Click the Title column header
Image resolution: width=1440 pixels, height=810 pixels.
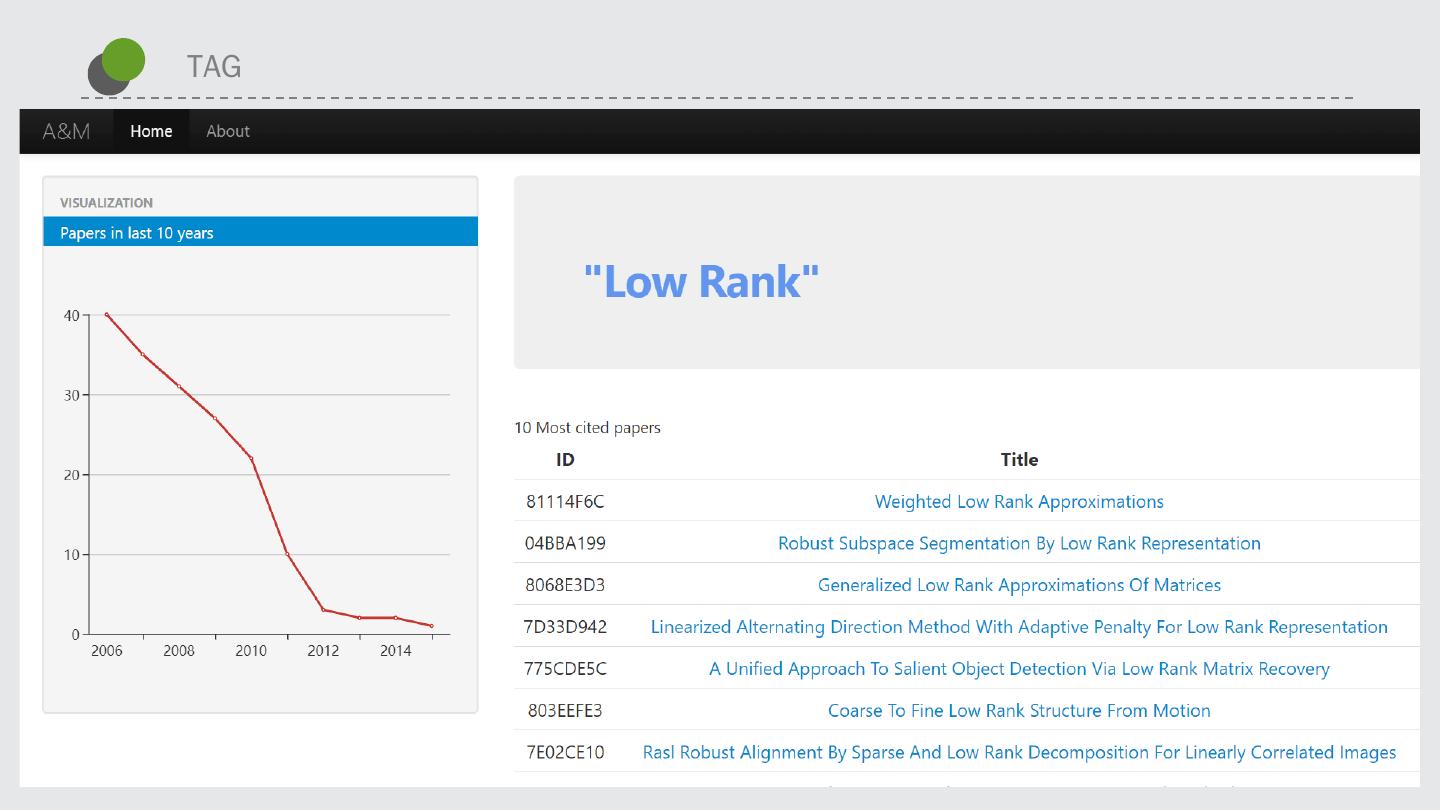tap(1018, 460)
